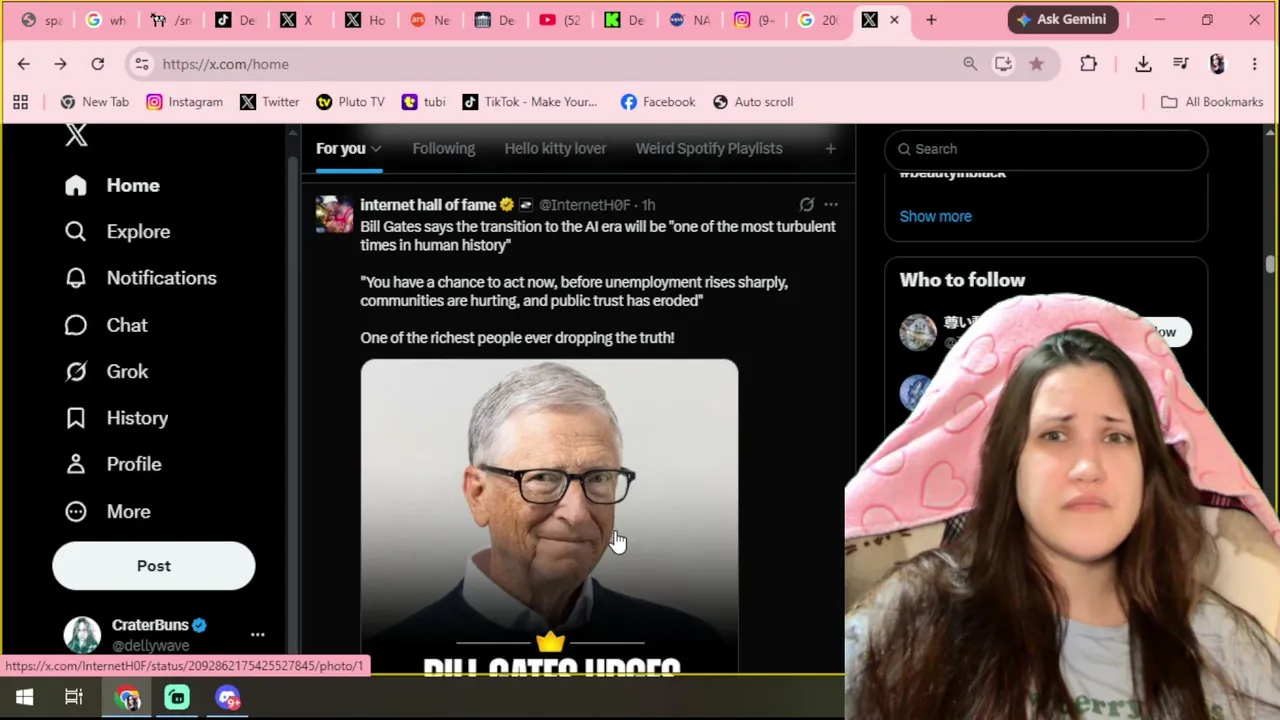Click the X search input field
1280x720 pixels.
(x=1046, y=149)
